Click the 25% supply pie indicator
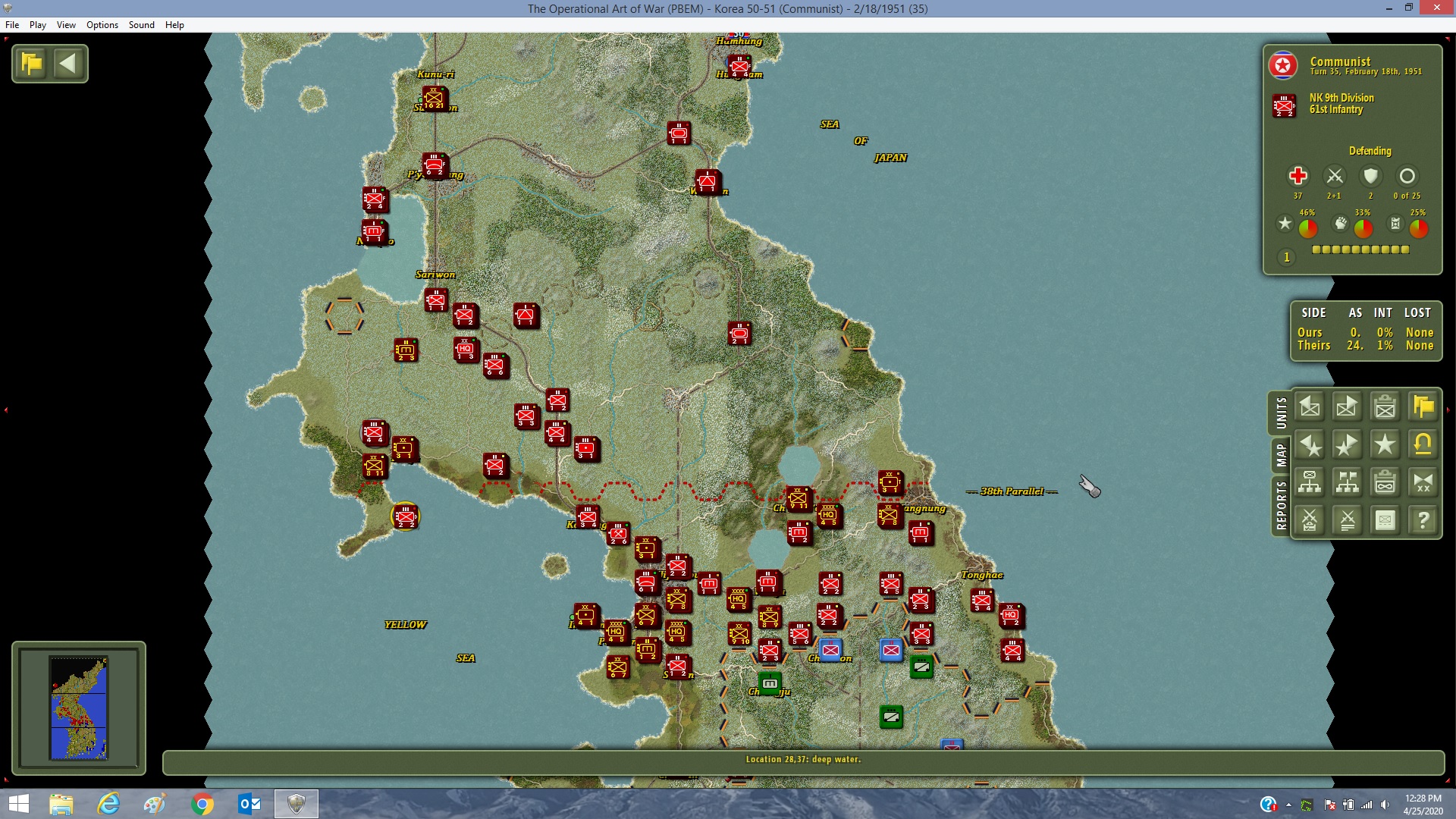The height and width of the screenshot is (819, 1456). pyautogui.click(x=1419, y=227)
